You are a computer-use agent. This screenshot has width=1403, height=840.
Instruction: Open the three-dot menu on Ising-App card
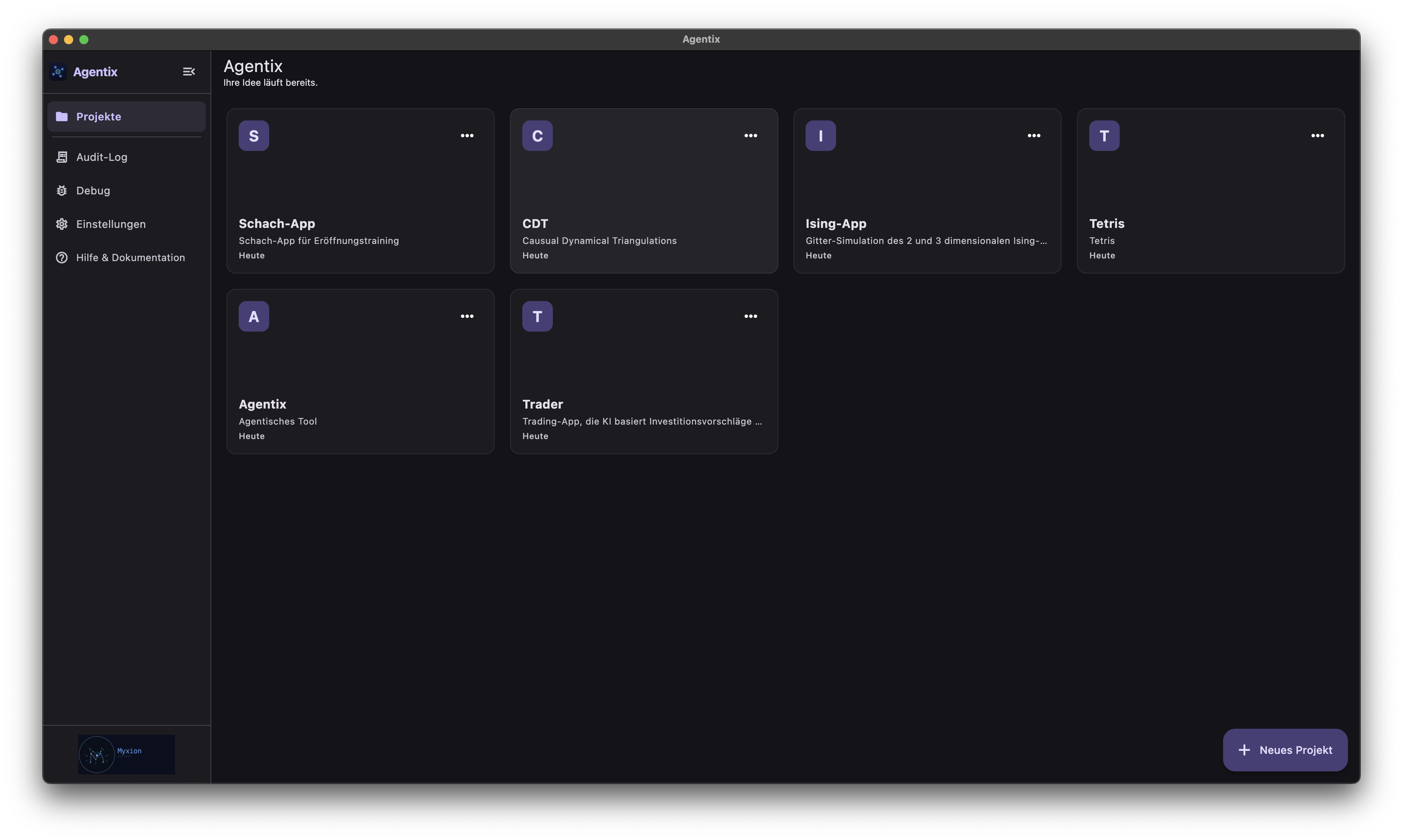click(1034, 136)
